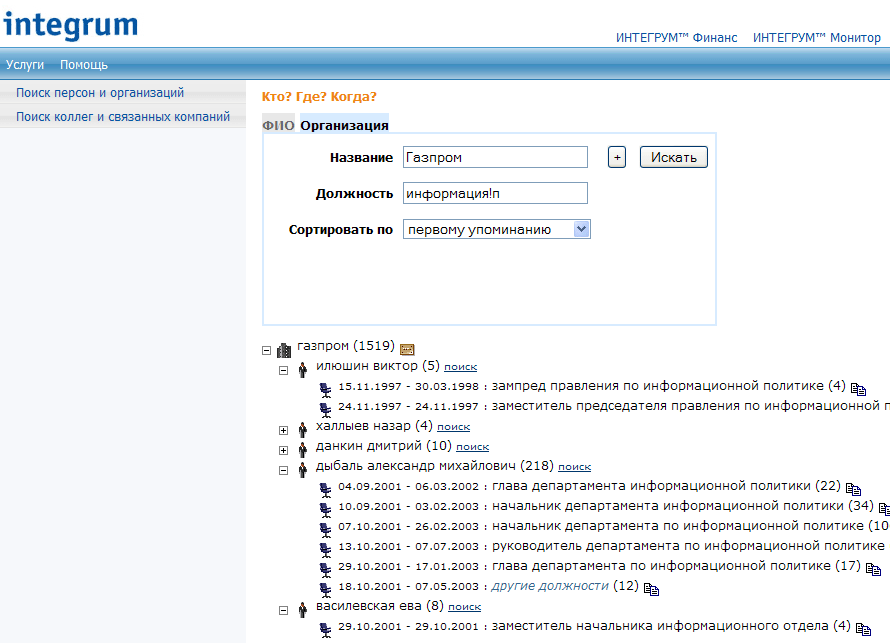The height and width of the screenshot is (643, 890).
Task: Click поиск link for дыбаль александр михайлович
Action: click(x=574, y=467)
